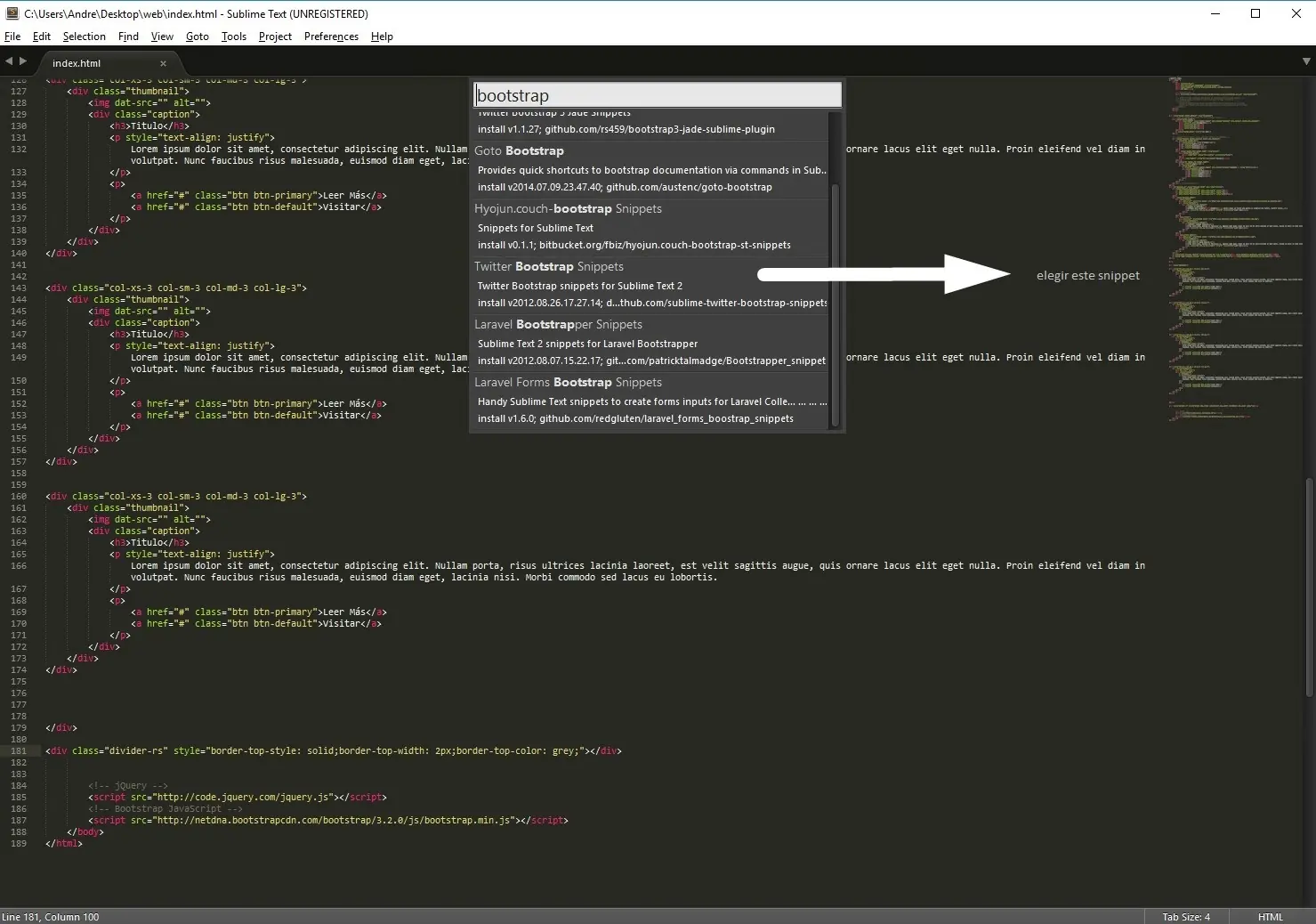Pick the Laravel Bootstrapper Snippets package
The image size is (1316, 924).
pyautogui.click(x=650, y=343)
